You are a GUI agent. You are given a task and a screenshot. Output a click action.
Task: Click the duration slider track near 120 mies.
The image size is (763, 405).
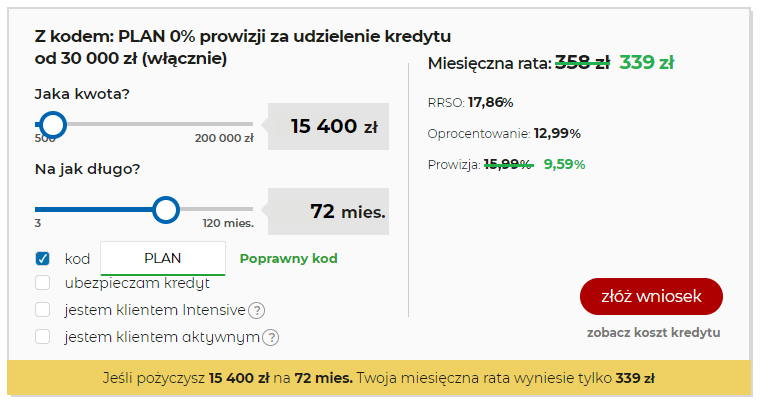pos(243,209)
